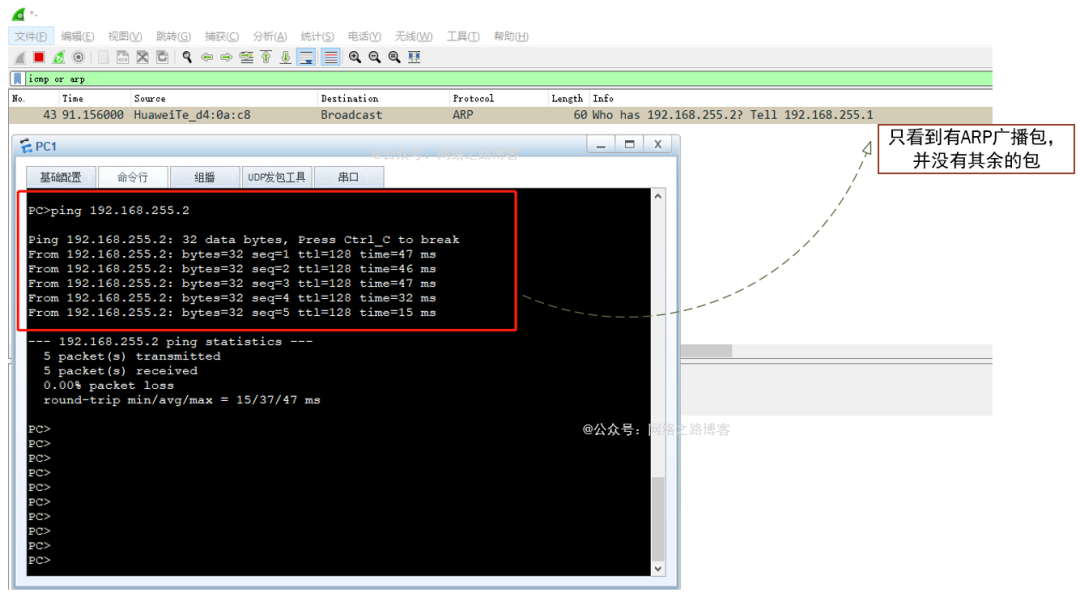Zoom out the packet text
Viewport: 1080px width, 593px height.
[374, 57]
